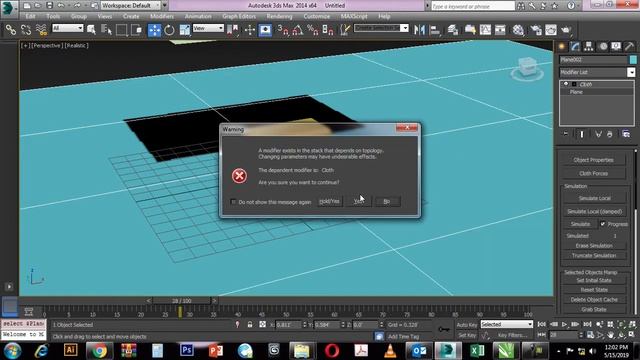Activate the Select and Scale tool

(x=184, y=30)
